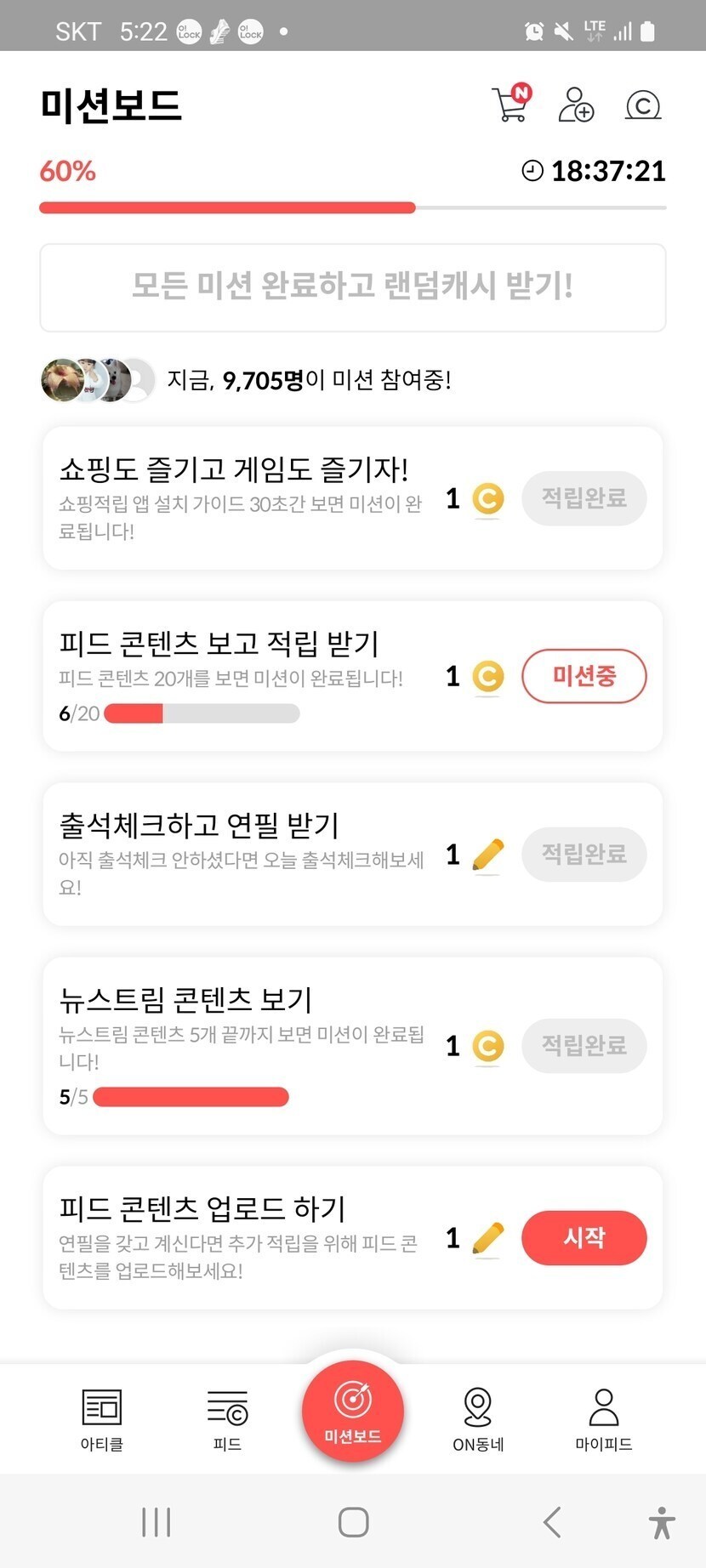Tap the clock icon beside the timer

coord(532,171)
